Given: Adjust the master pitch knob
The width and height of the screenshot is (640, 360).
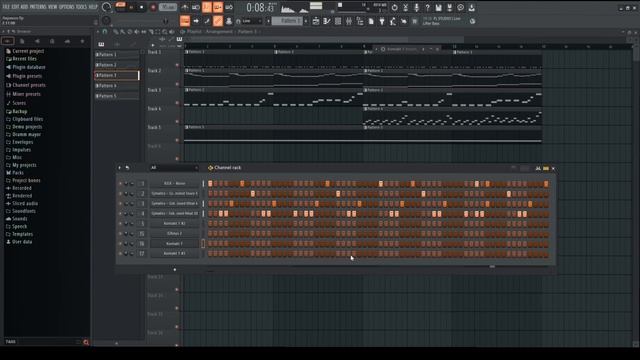Looking at the screenshot, I should [x=106, y=20].
